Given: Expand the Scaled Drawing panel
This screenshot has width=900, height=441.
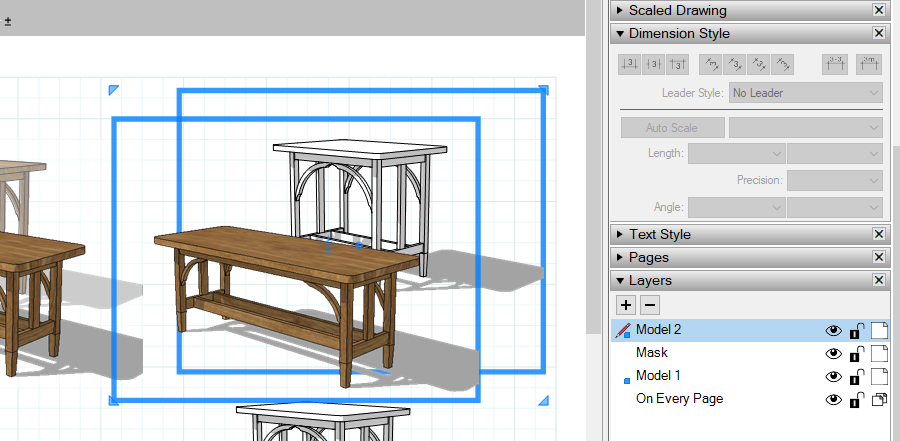Looking at the screenshot, I should click(x=619, y=10).
